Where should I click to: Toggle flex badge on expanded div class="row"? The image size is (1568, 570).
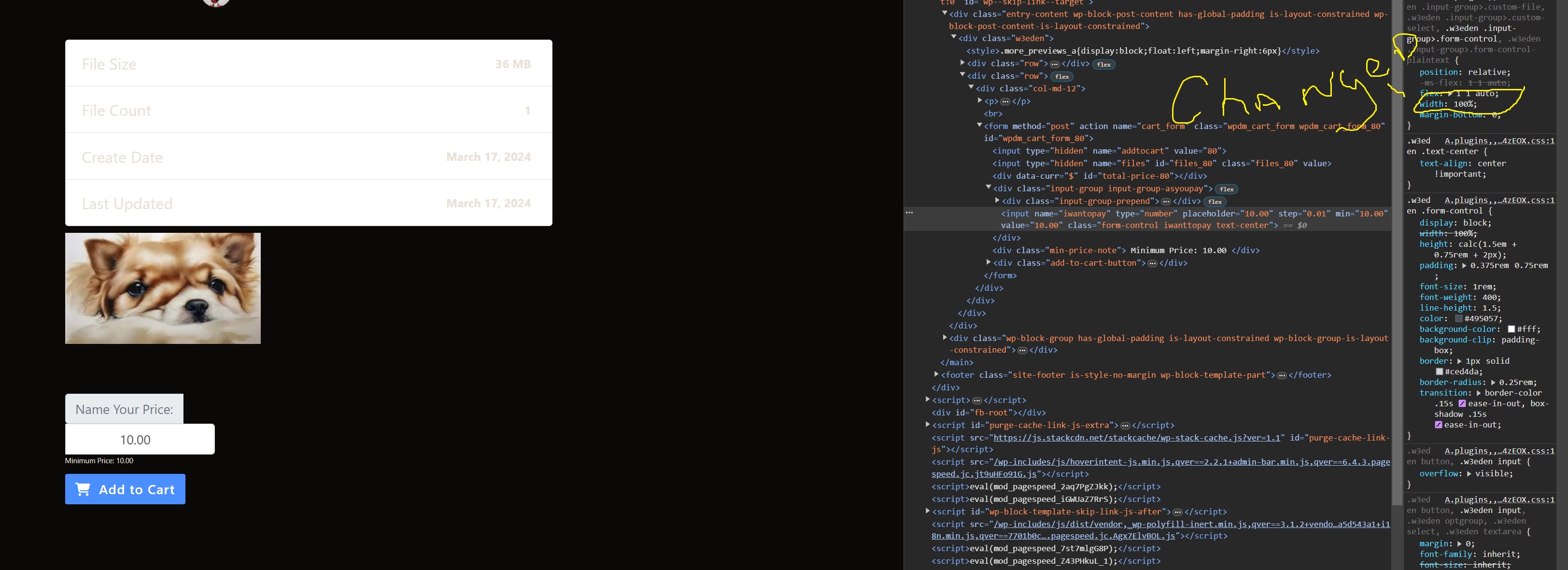[1062, 77]
